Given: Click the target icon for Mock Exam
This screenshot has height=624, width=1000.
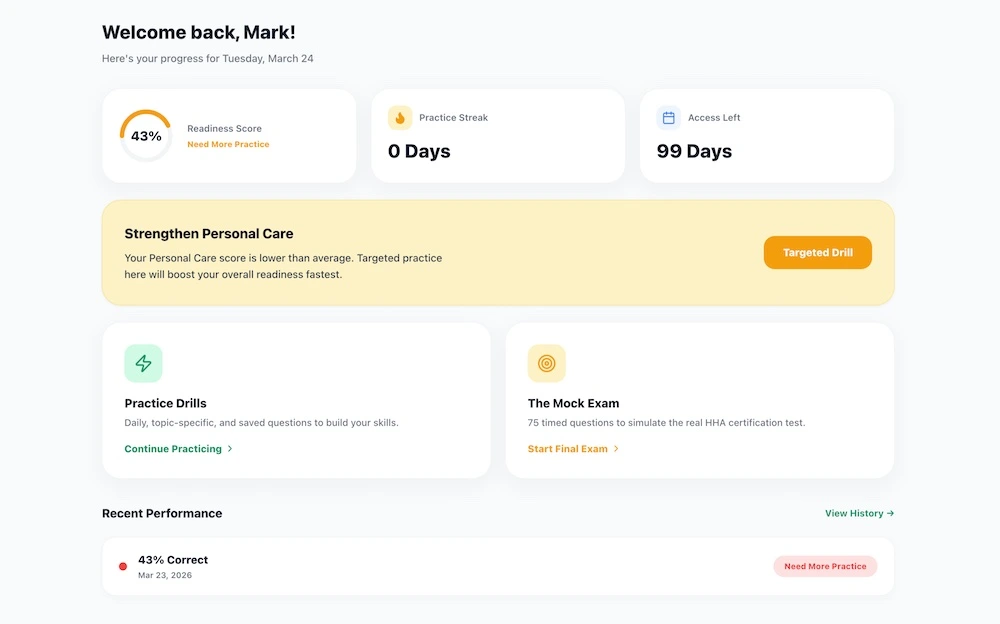Looking at the screenshot, I should click(x=547, y=364).
